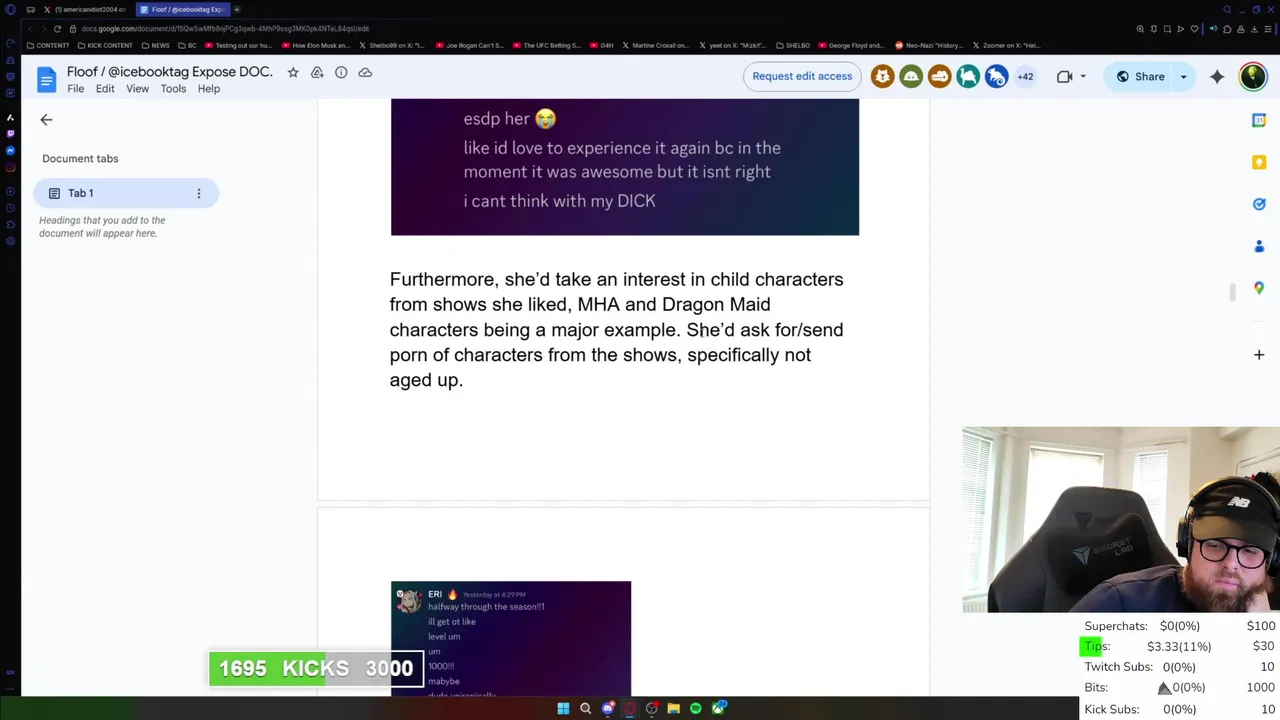Image resolution: width=1280 pixels, height=720 pixels.
Task: Click the document vertical scrollbar thumb
Action: [1232, 292]
